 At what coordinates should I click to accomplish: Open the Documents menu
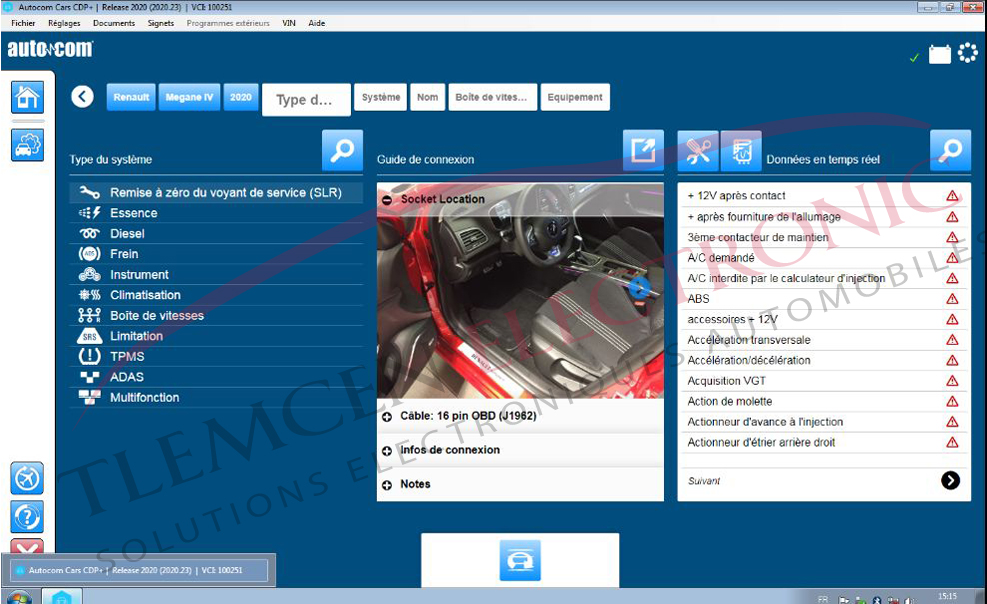[114, 23]
